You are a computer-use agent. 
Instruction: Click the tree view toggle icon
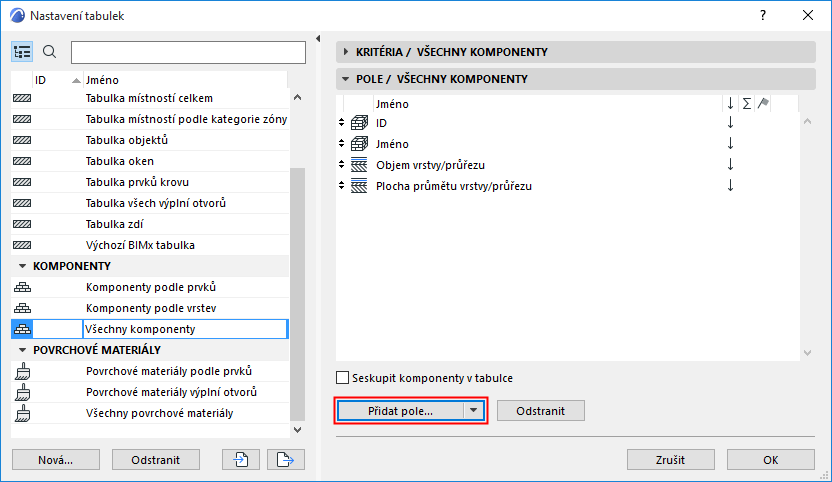tap(23, 52)
